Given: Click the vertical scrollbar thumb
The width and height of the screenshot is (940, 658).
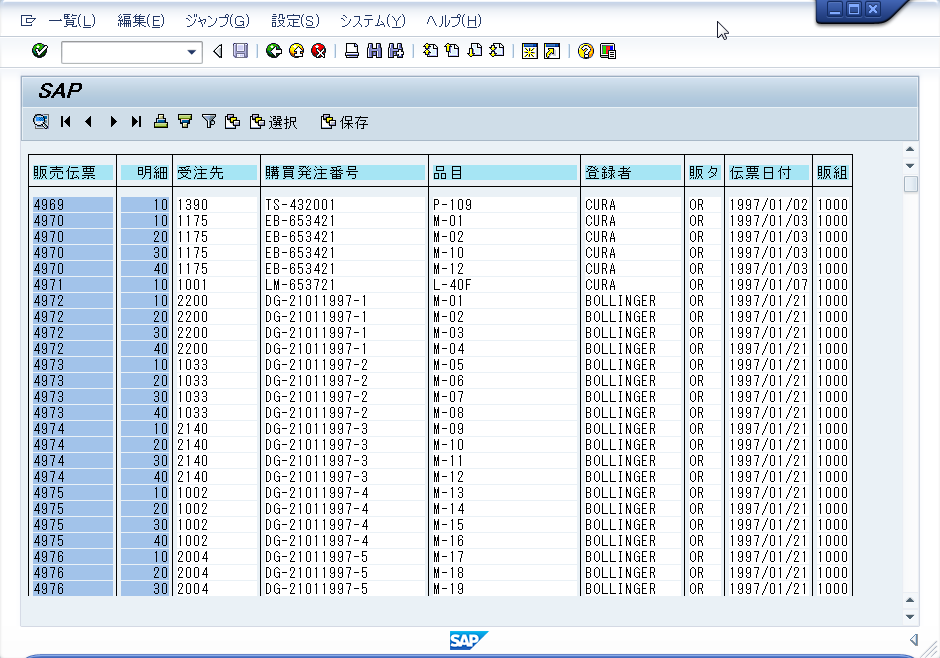Looking at the screenshot, I should point(910,184).
